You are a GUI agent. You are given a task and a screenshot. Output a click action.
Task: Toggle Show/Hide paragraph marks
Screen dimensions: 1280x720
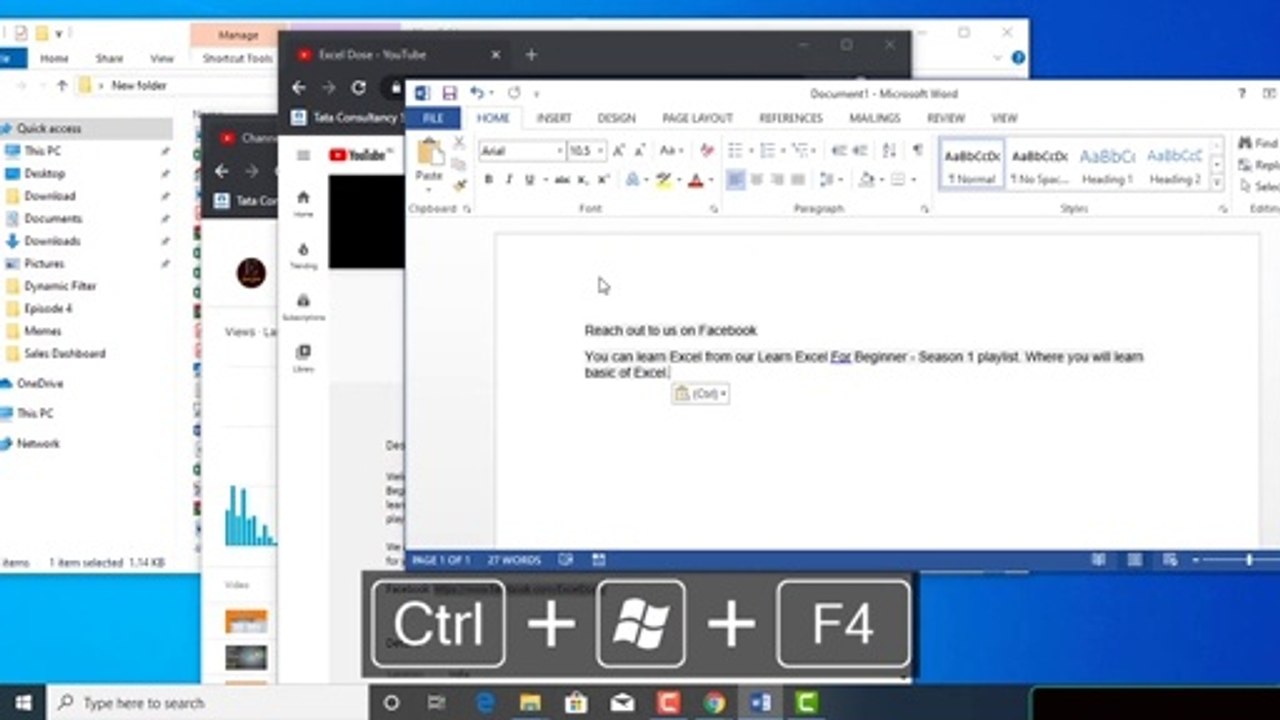tap(917, 151)
